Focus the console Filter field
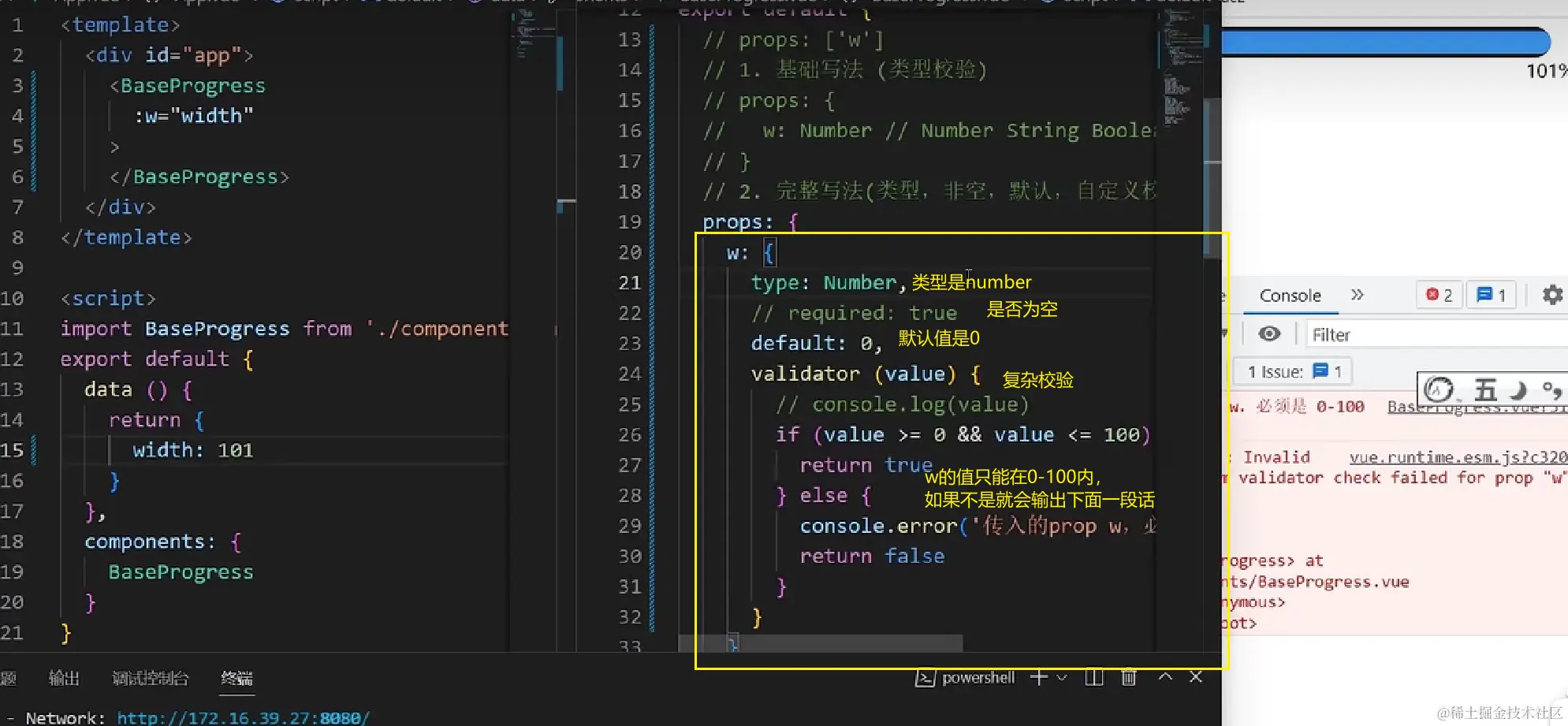Image resolution: width=1568 pixels, height=726 pixels. [x=1436, y=335]
